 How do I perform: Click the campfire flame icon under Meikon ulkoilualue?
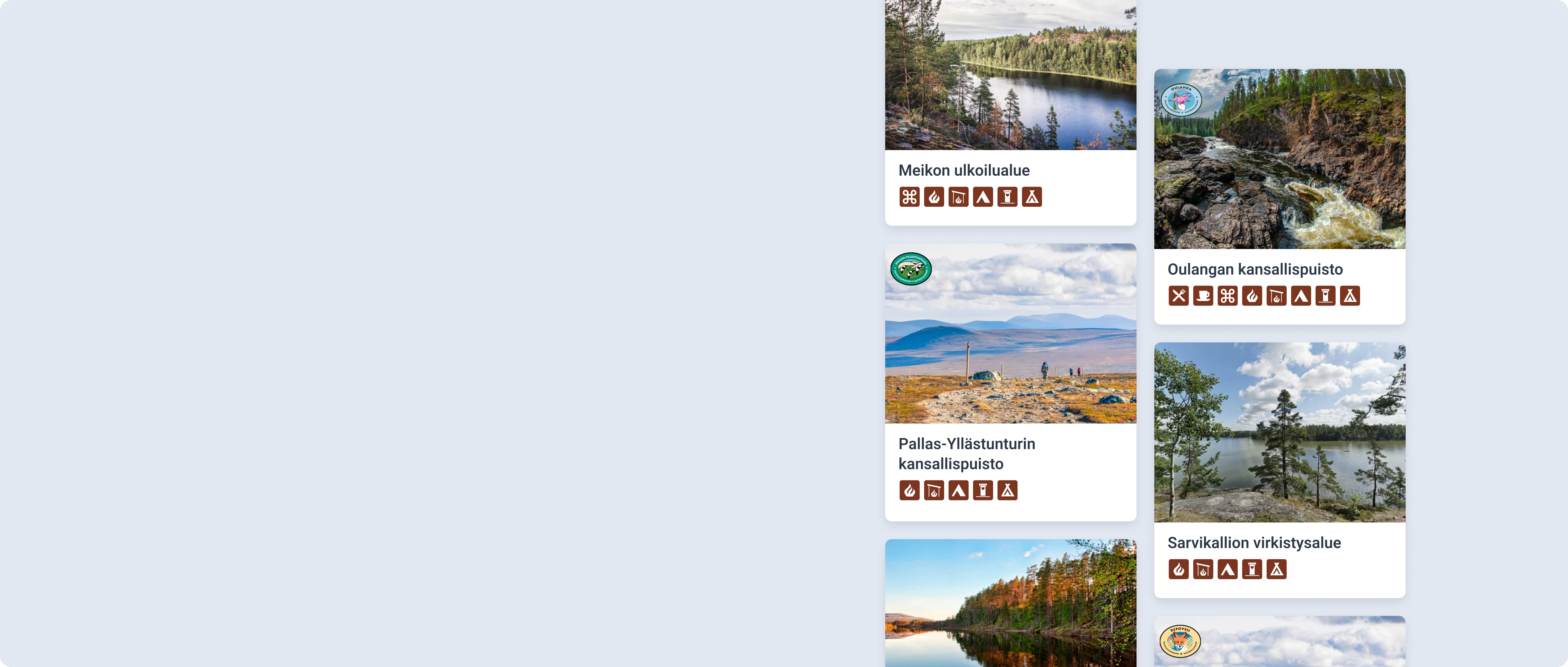[934, 197]
